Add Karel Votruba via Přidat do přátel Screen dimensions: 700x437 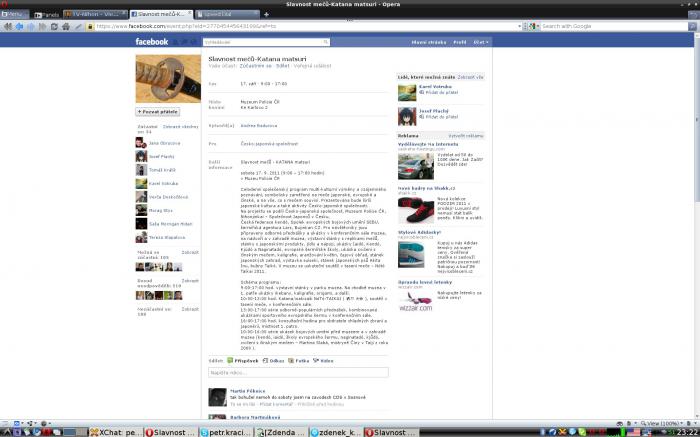coord(438,92)
